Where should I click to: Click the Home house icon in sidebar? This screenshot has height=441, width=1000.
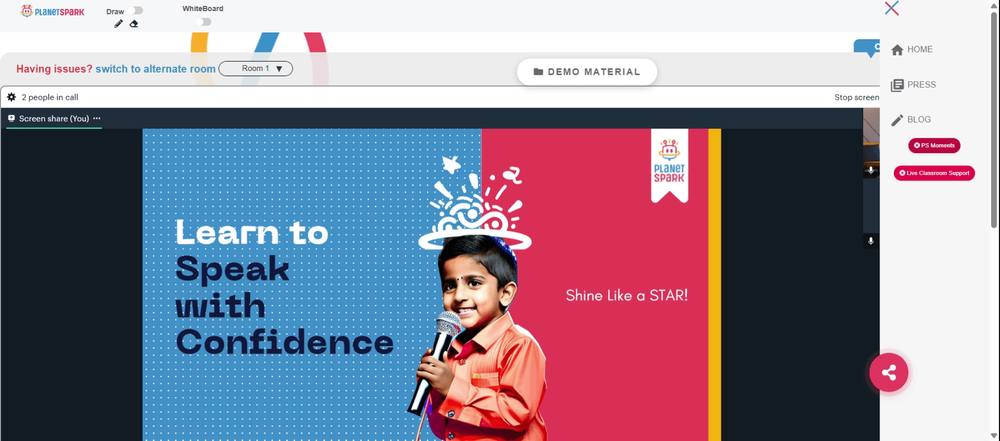point(897,50)
